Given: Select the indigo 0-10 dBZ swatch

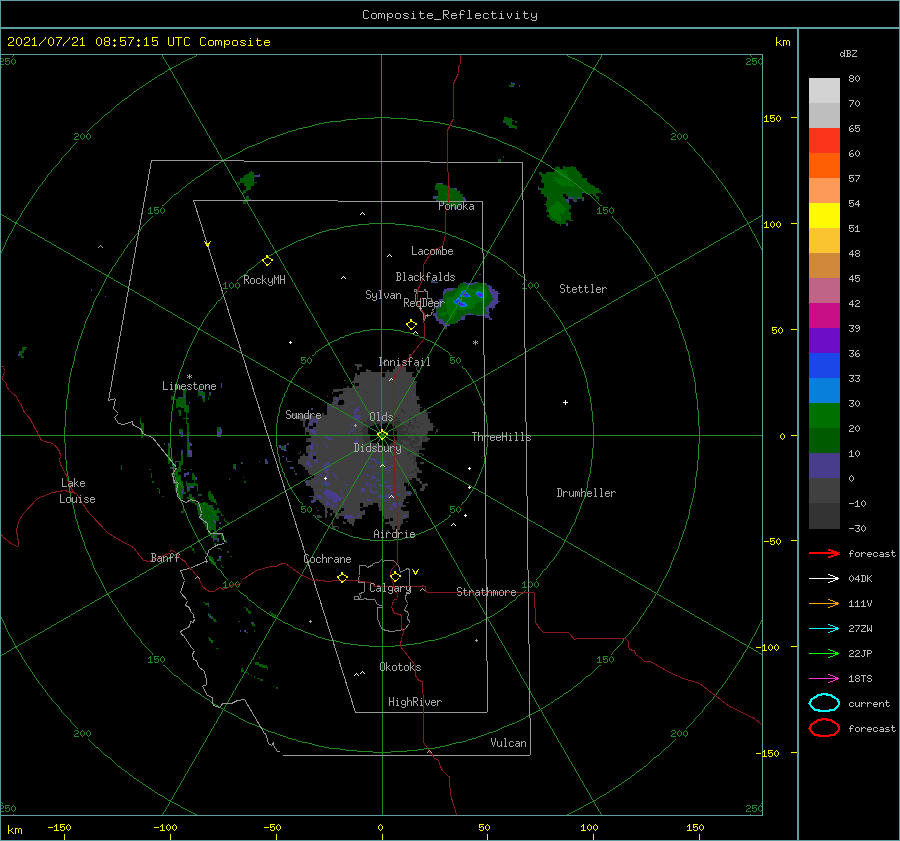Looking at the screenshot, I should tap(824, 466).
